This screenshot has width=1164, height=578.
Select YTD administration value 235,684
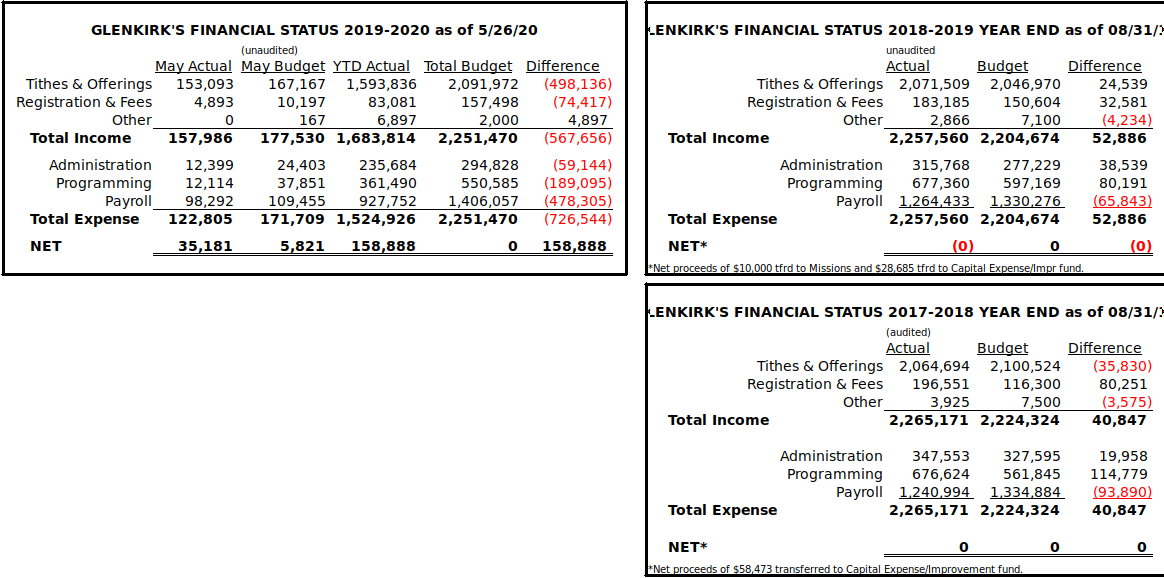tap(388, 165)
